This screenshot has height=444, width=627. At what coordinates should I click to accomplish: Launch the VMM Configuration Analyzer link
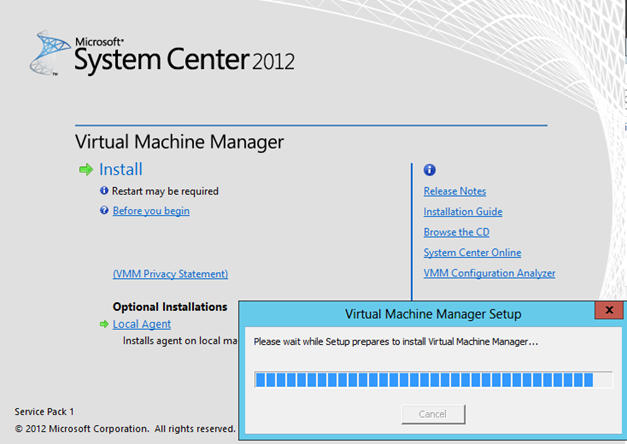point(489,273)
